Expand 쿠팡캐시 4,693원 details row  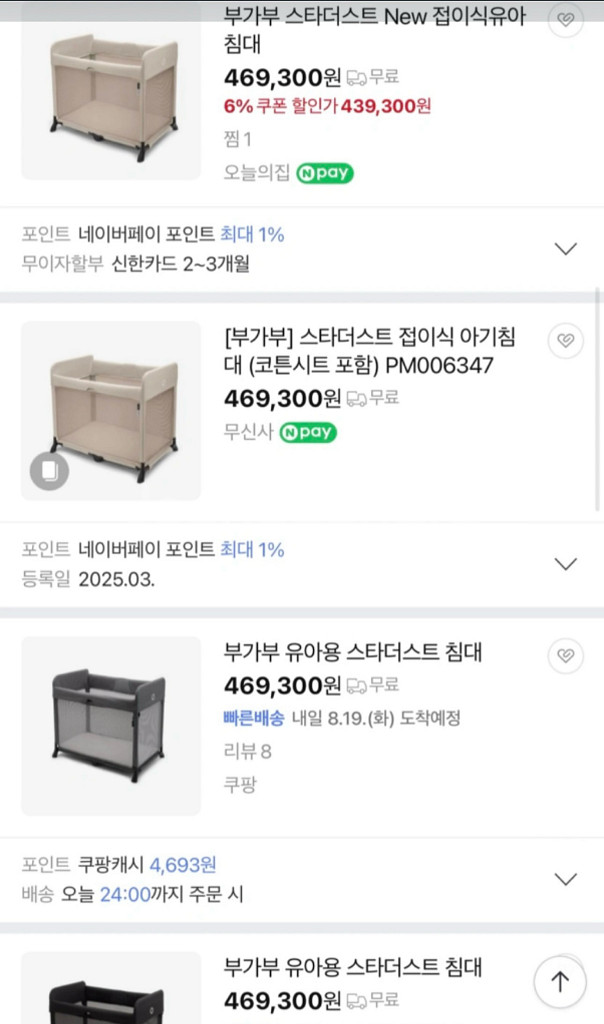coord(566,879)
